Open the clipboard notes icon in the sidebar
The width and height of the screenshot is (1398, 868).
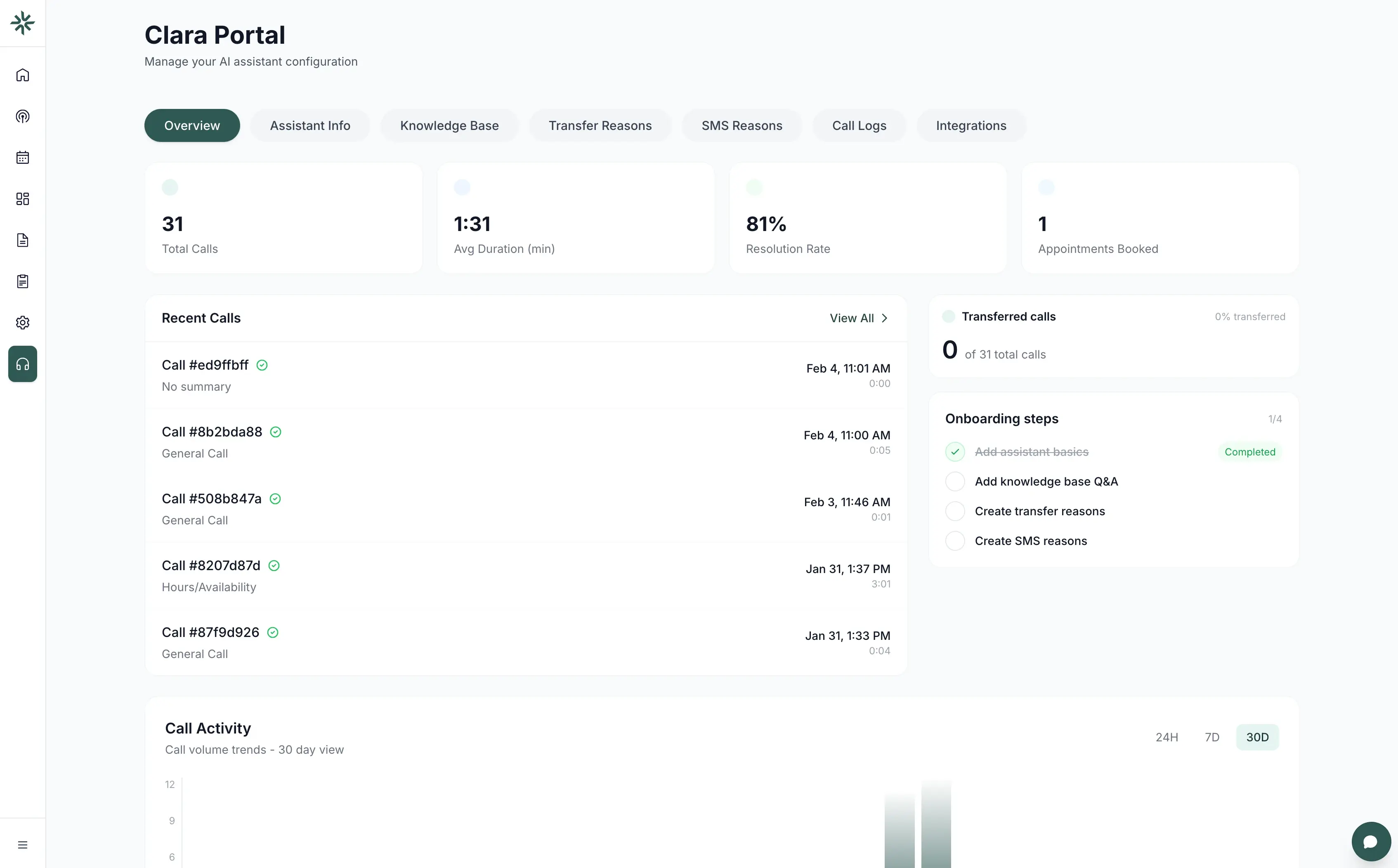coord(22,281)
